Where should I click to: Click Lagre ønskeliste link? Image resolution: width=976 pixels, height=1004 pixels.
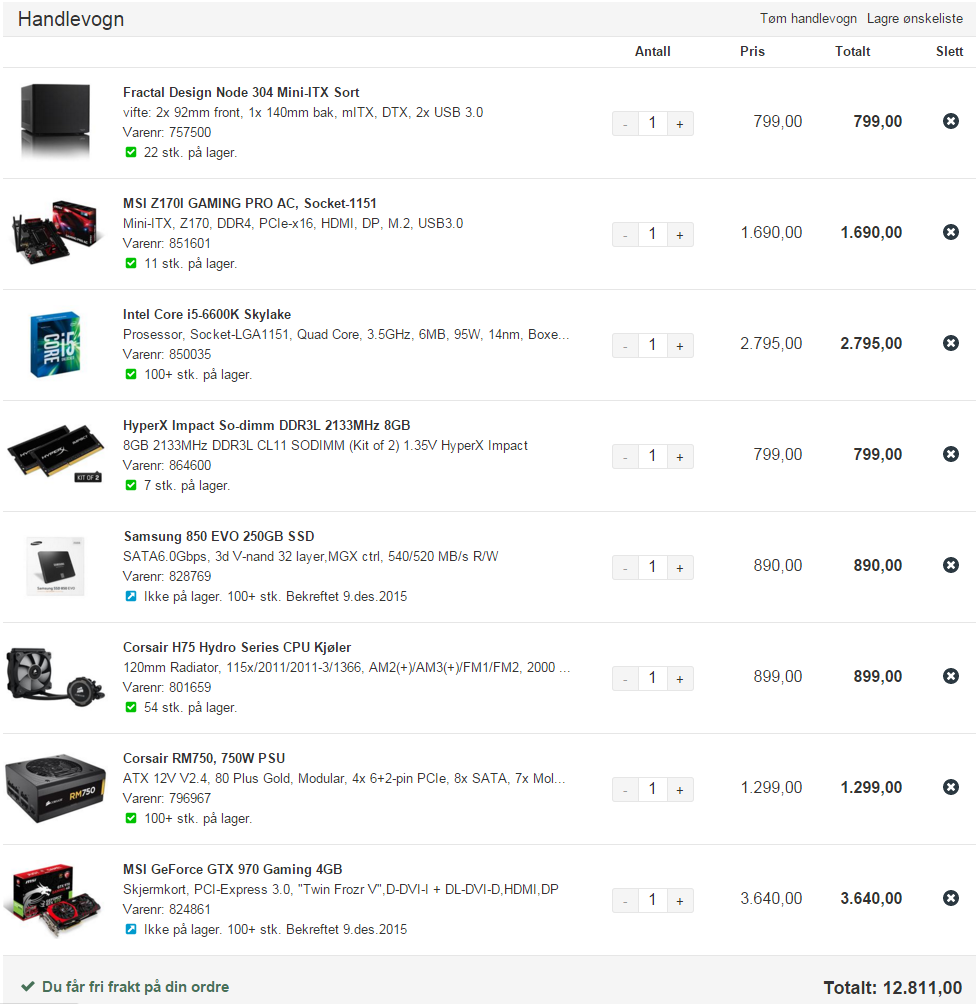[x=915, y=19]
